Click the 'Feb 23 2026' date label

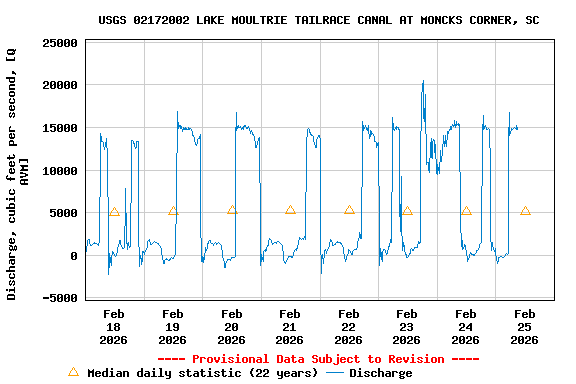click(x=407, y=327)
